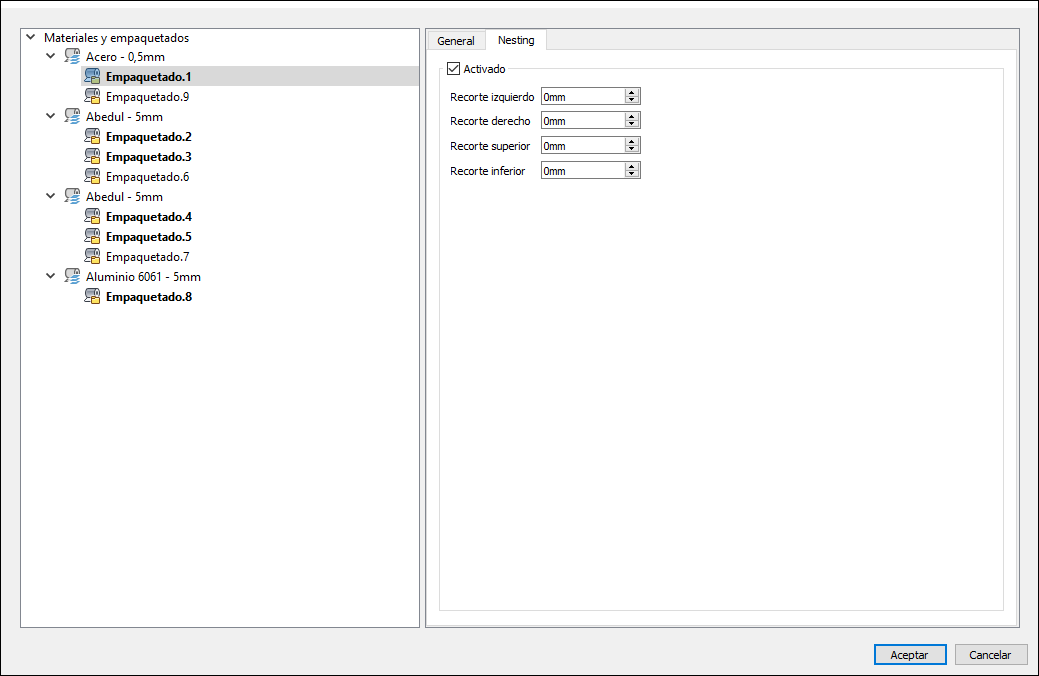The image size is (1039, 676).
Task: Click the icon next to Empaquetado.2
Action: point(92,137)
